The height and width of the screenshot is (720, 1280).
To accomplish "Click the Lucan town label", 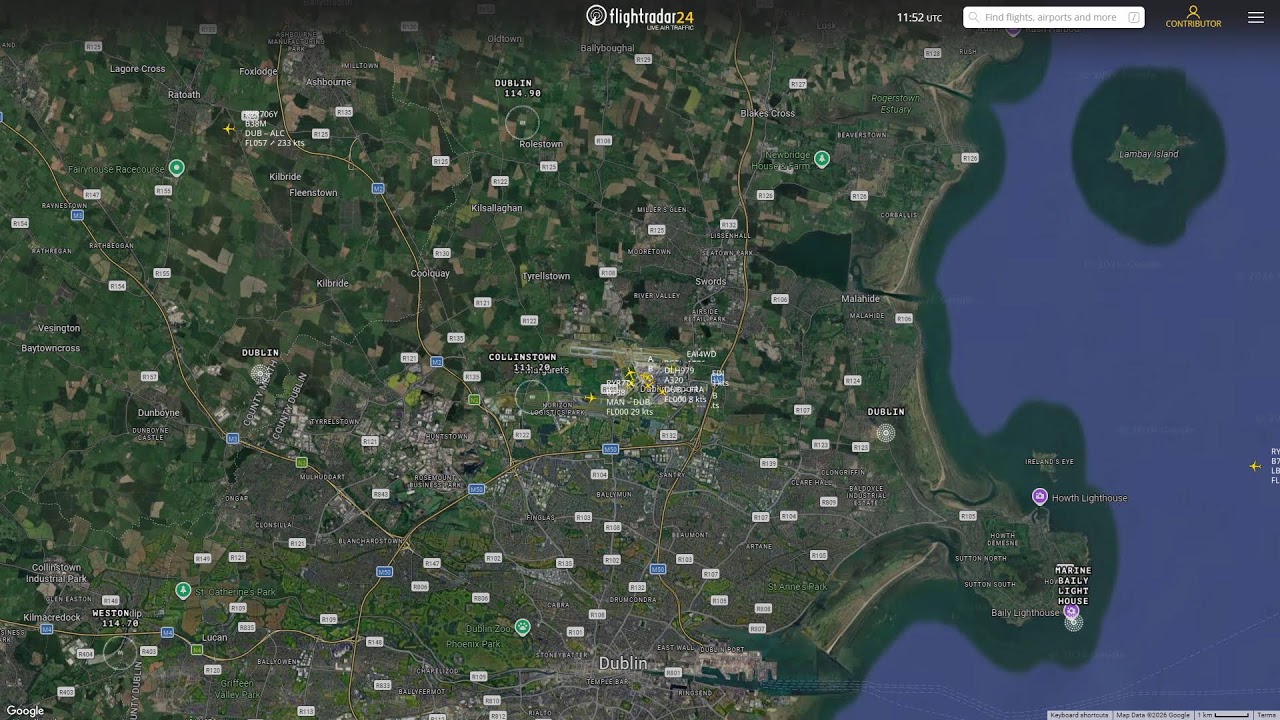I will click(x=214, y=637).
